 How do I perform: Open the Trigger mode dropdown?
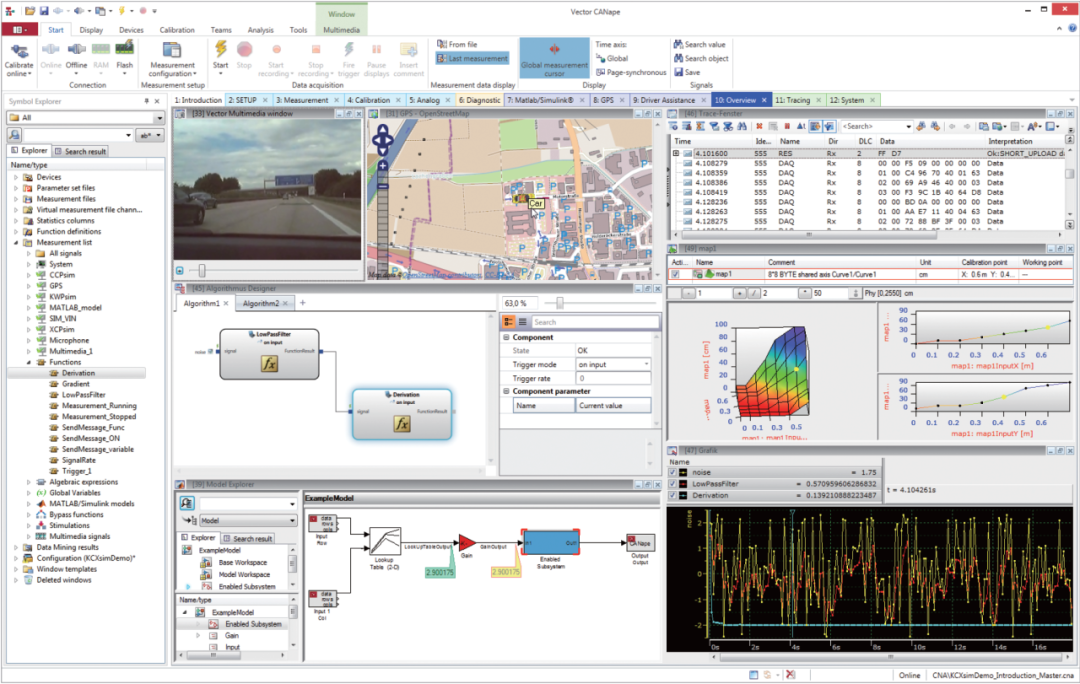click(646, 365)
